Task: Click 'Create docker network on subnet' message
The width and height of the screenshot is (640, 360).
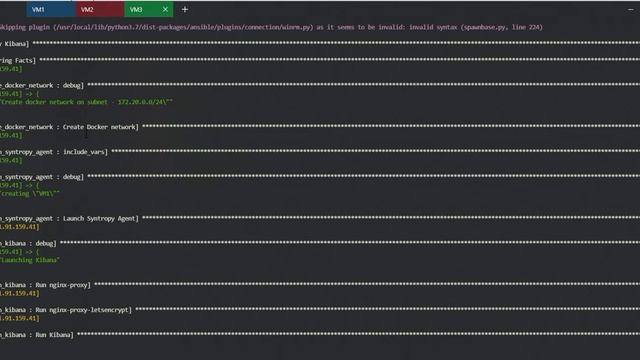Action: 86,102
